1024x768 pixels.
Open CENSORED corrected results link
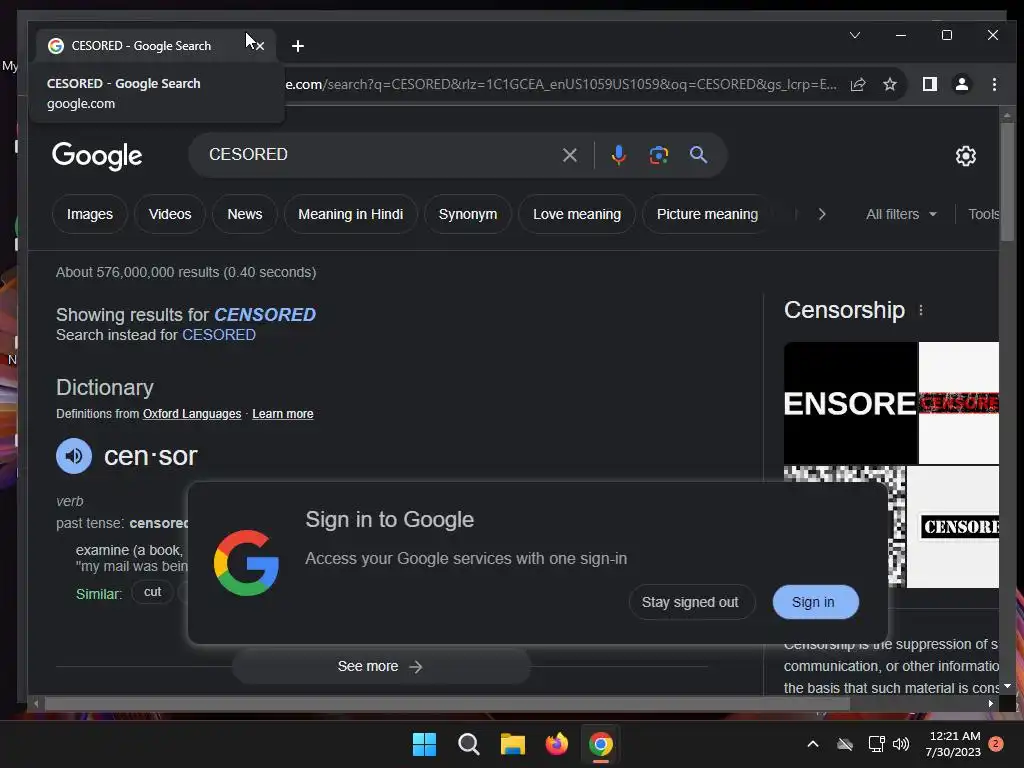[x=264, y=315]
